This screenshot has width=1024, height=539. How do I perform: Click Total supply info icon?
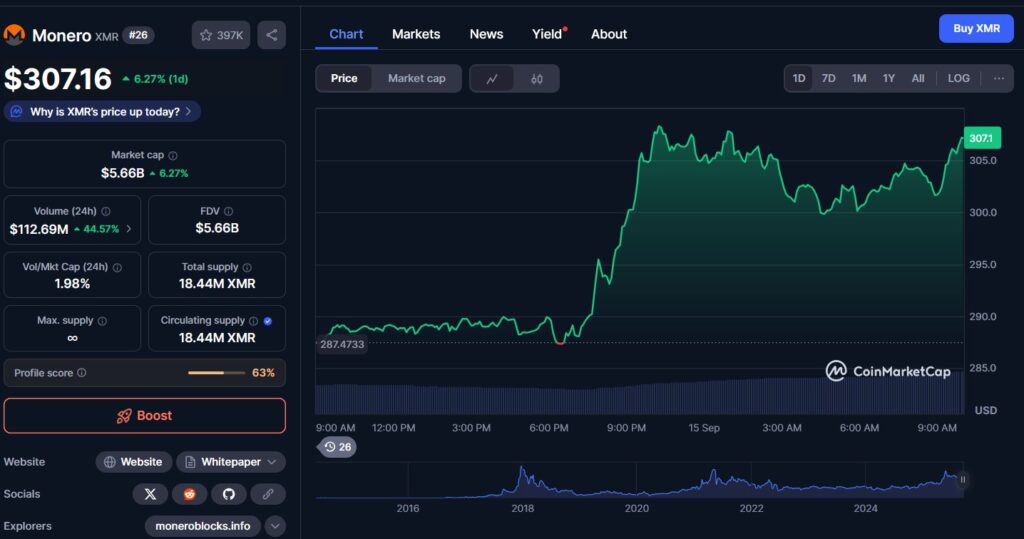(x=247, y=267)
